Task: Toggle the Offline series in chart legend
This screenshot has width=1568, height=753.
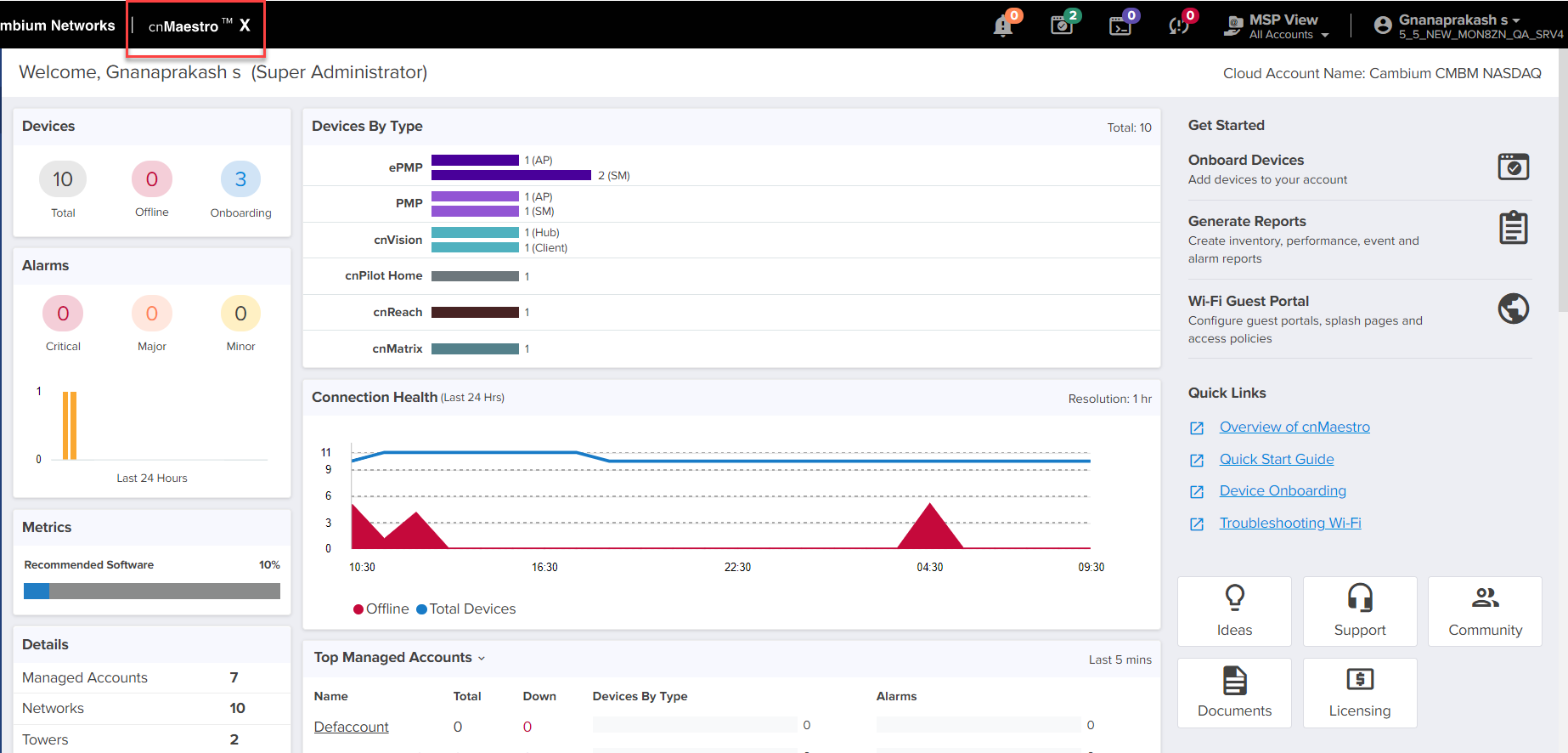Action: point(381,609)
